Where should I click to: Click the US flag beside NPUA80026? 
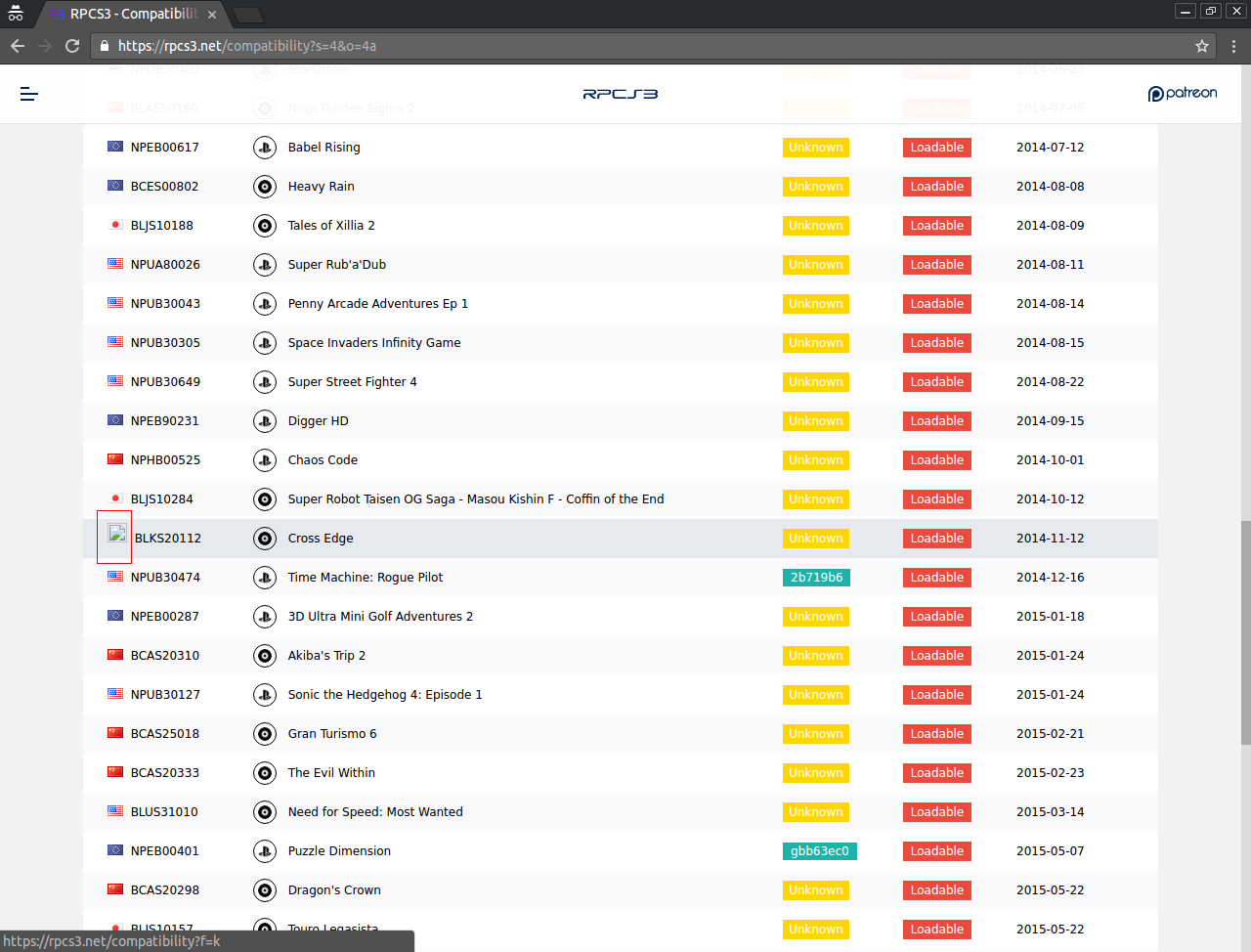[115, 264]
